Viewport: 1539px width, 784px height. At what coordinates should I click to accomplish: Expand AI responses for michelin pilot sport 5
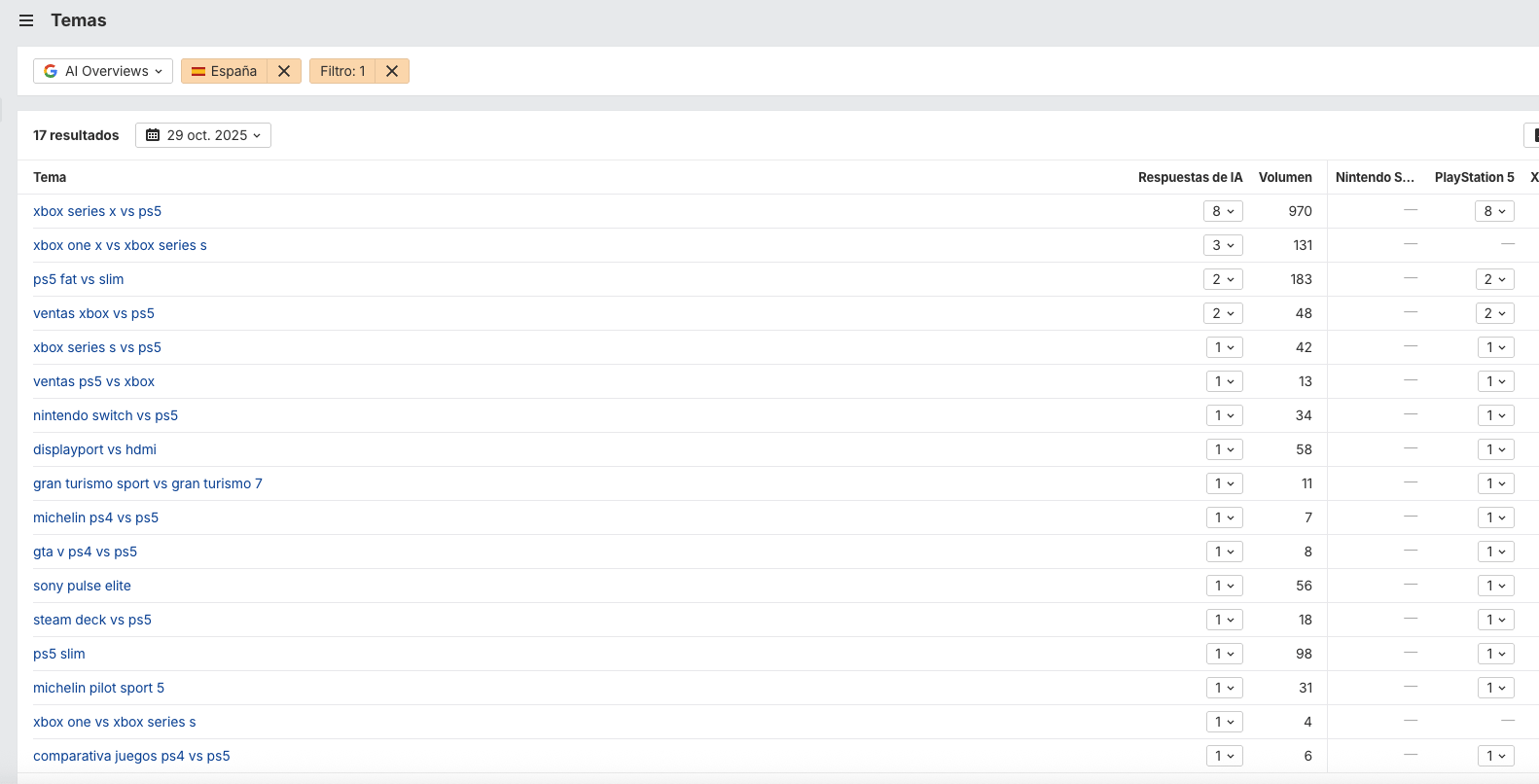click(1224, 688)
